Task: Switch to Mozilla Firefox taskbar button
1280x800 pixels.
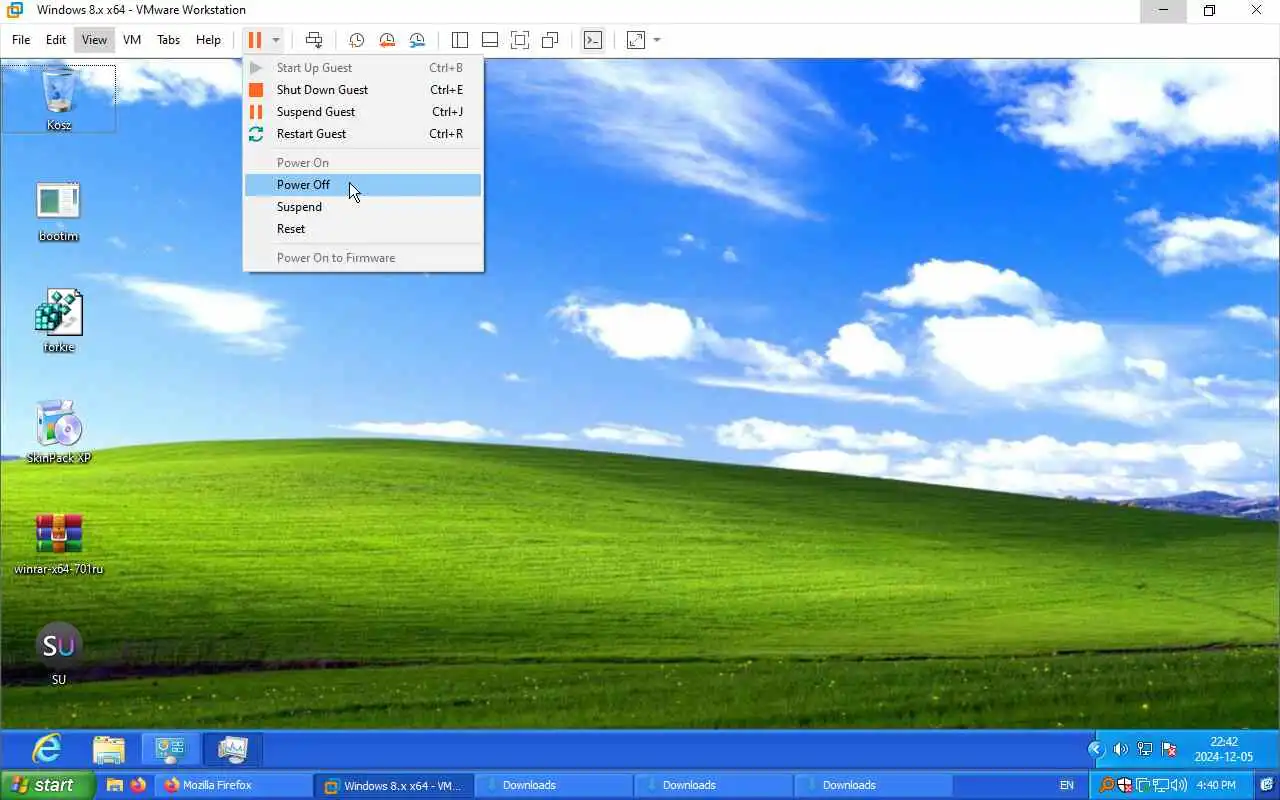Action: point(233,785)
